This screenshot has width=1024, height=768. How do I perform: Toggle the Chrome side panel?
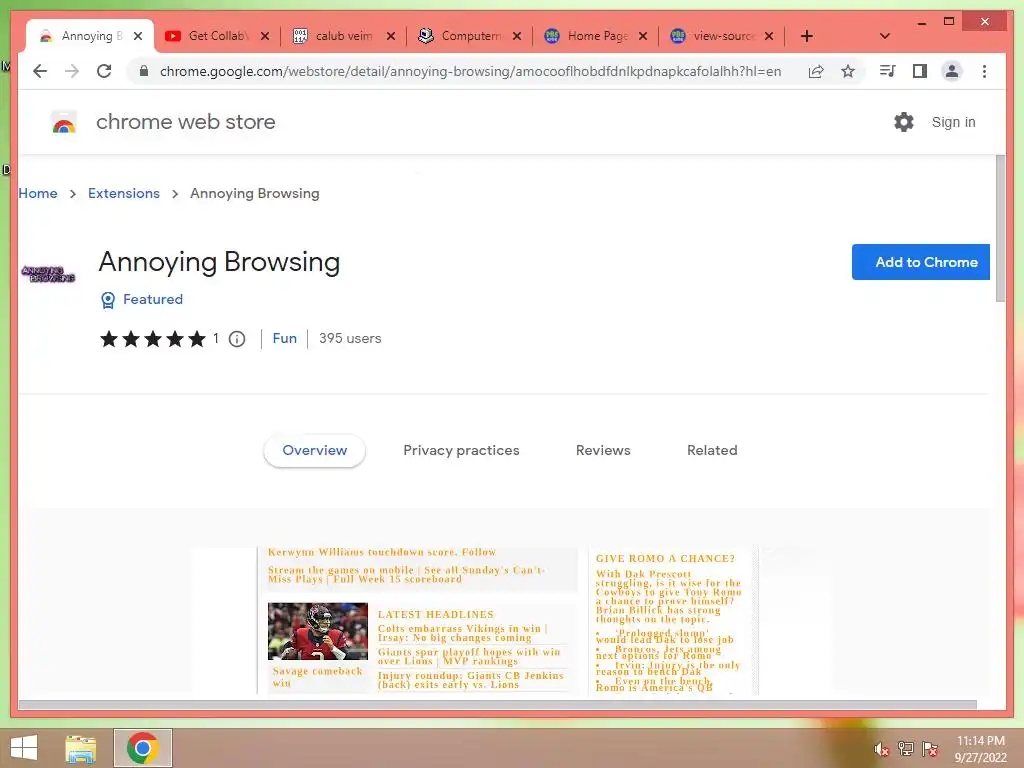tap(920, 71)
